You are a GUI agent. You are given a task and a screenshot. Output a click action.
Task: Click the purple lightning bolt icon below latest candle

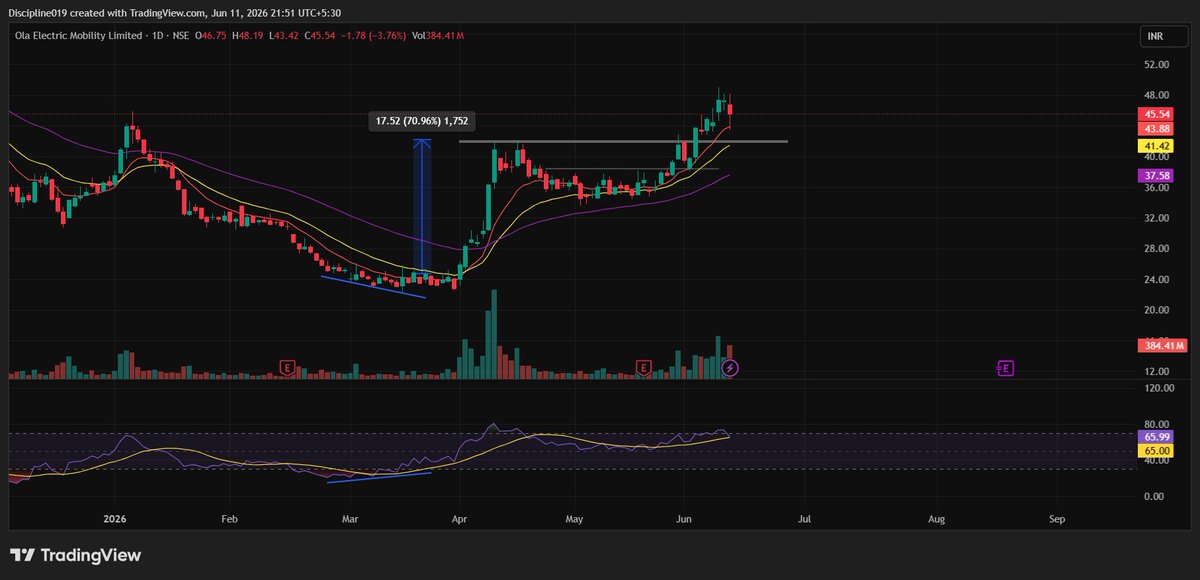click(730, 368)
